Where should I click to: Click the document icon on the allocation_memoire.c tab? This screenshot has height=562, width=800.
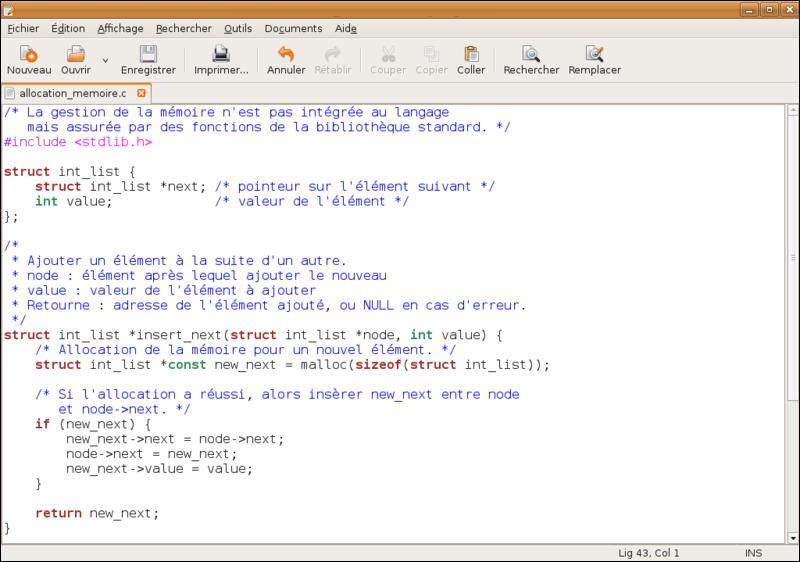(10, 93)
